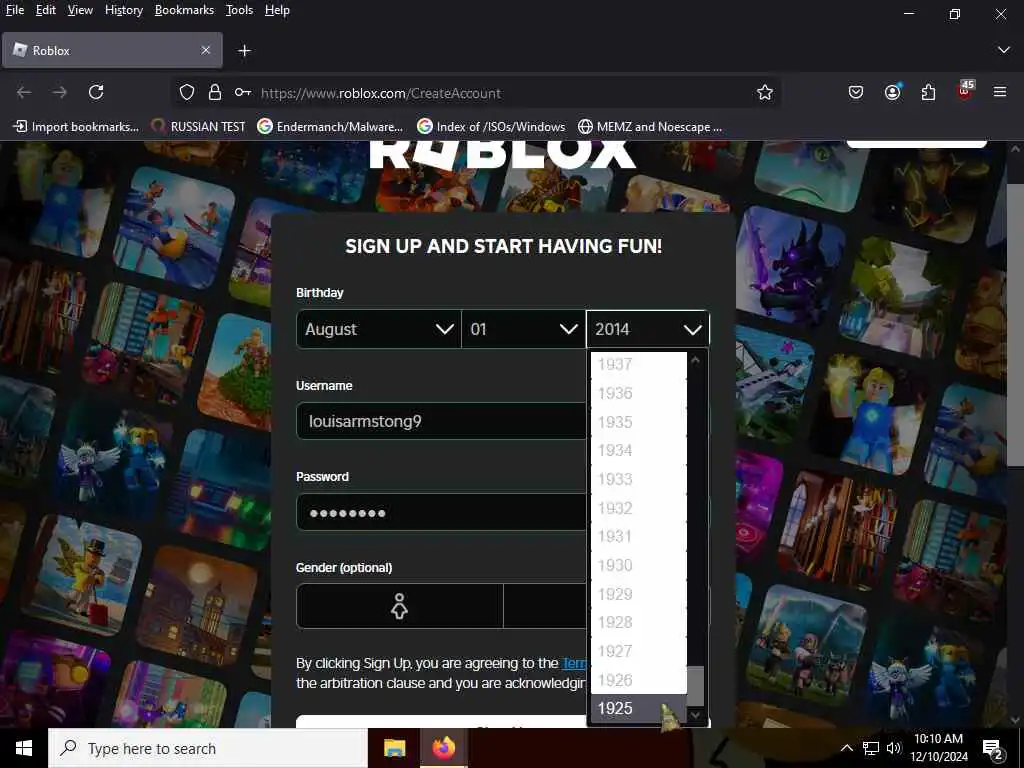Open the Bookmarks menu
Screen dimensions: 1024x768
[184, 10]
